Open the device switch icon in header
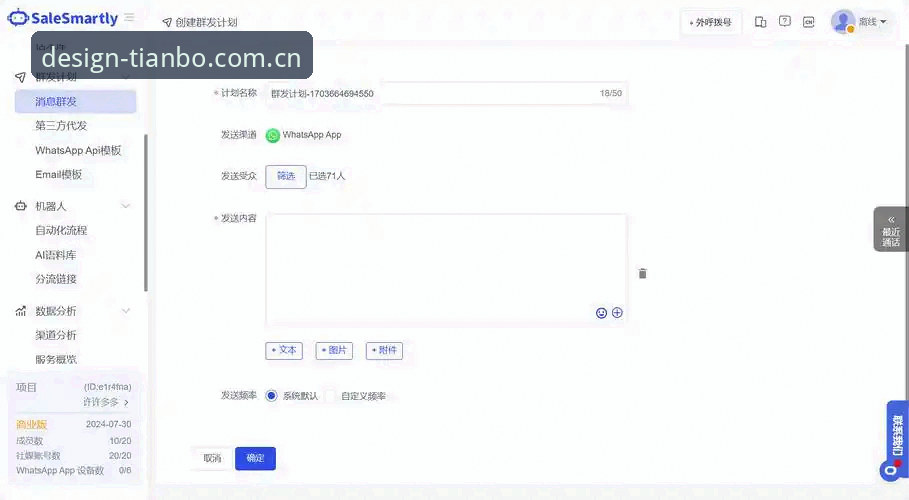The height and width of the screenshot is (500, 909). point(760,22)
